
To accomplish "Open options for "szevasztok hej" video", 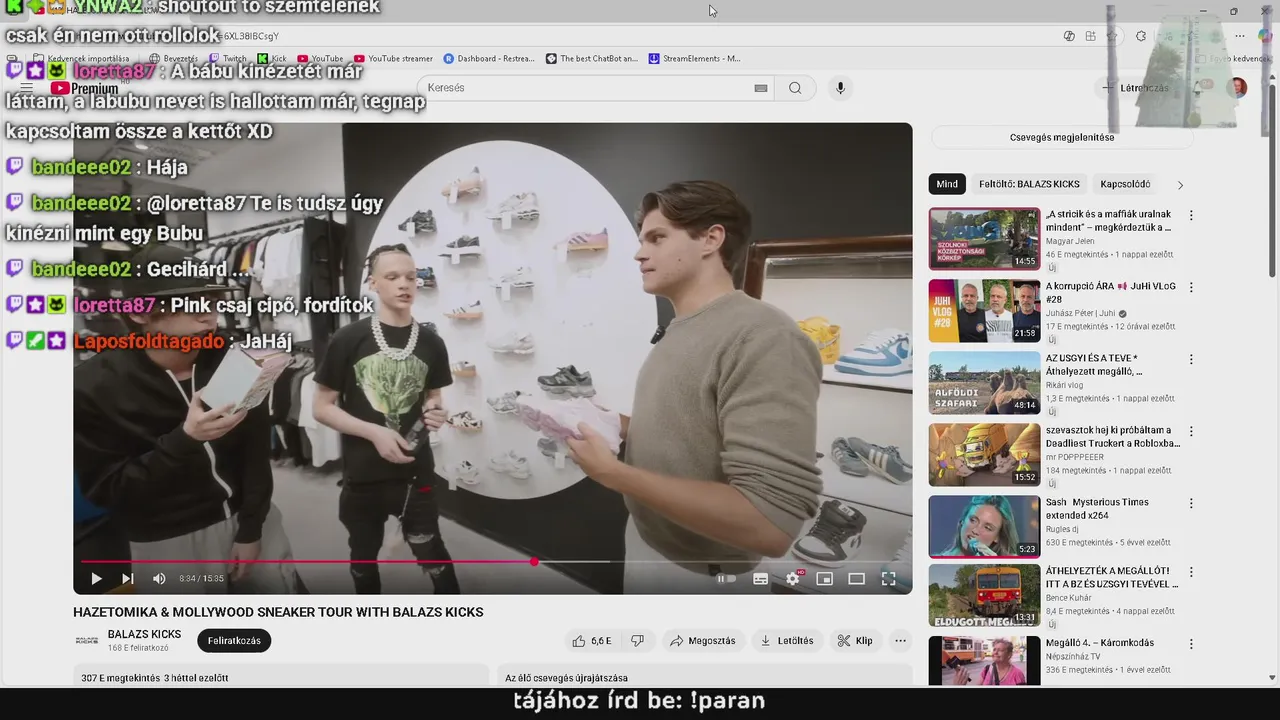I will pyautogui.click(x=1191, y=431).
